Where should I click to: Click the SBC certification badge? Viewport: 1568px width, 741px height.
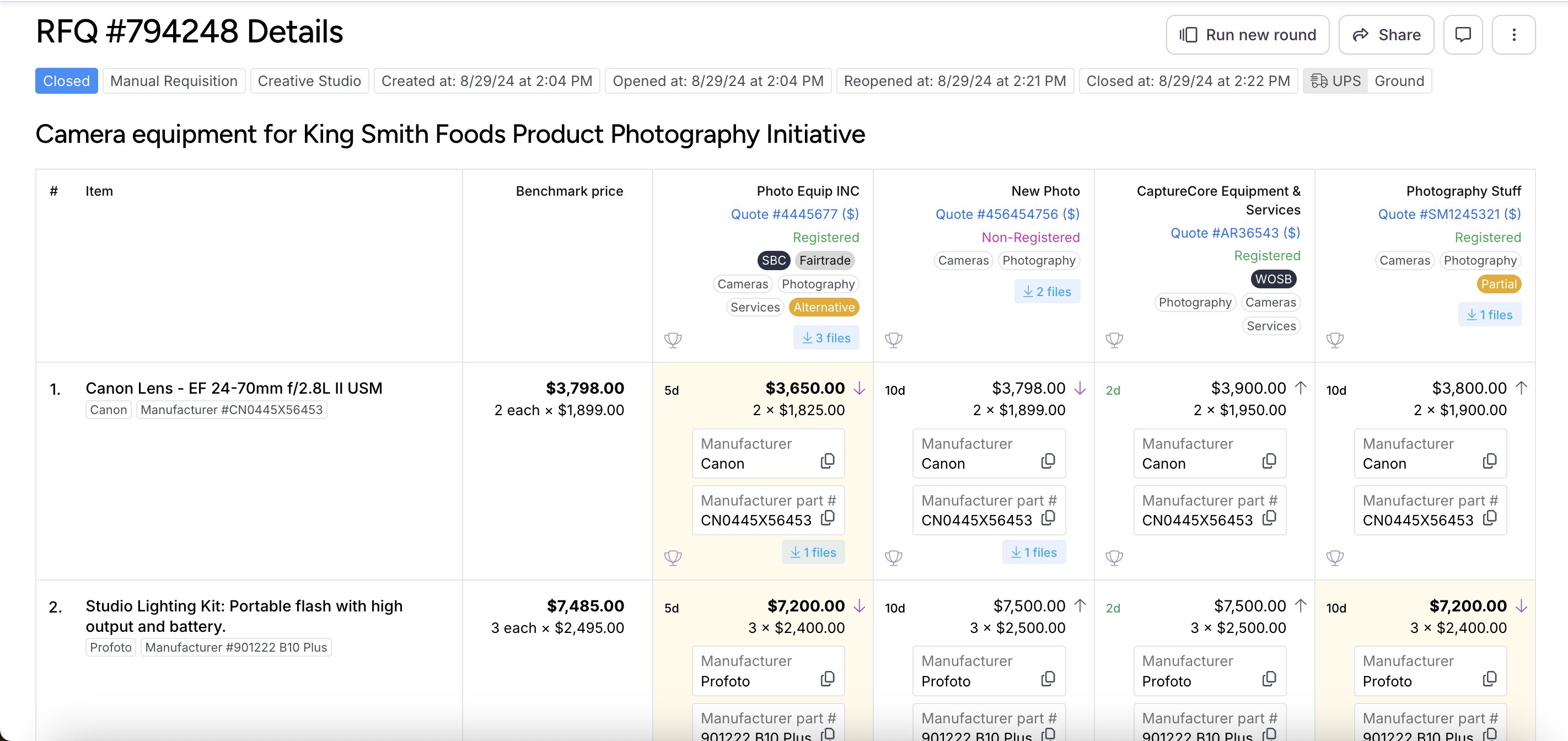tap(773, 260)
